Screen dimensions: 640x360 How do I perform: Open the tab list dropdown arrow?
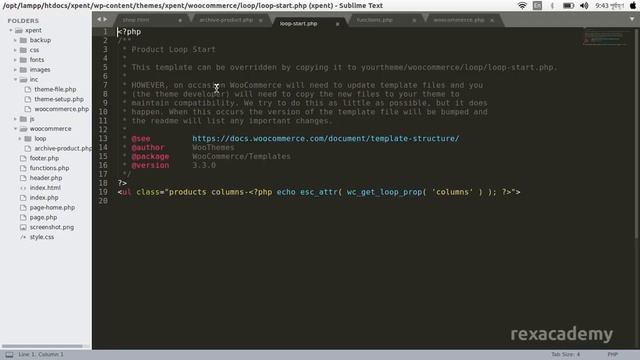pos(632,19)
